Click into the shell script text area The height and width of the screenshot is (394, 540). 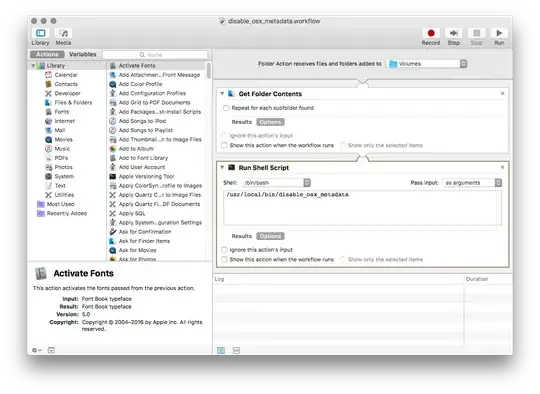pyautogui.click(x=362, y=208)
